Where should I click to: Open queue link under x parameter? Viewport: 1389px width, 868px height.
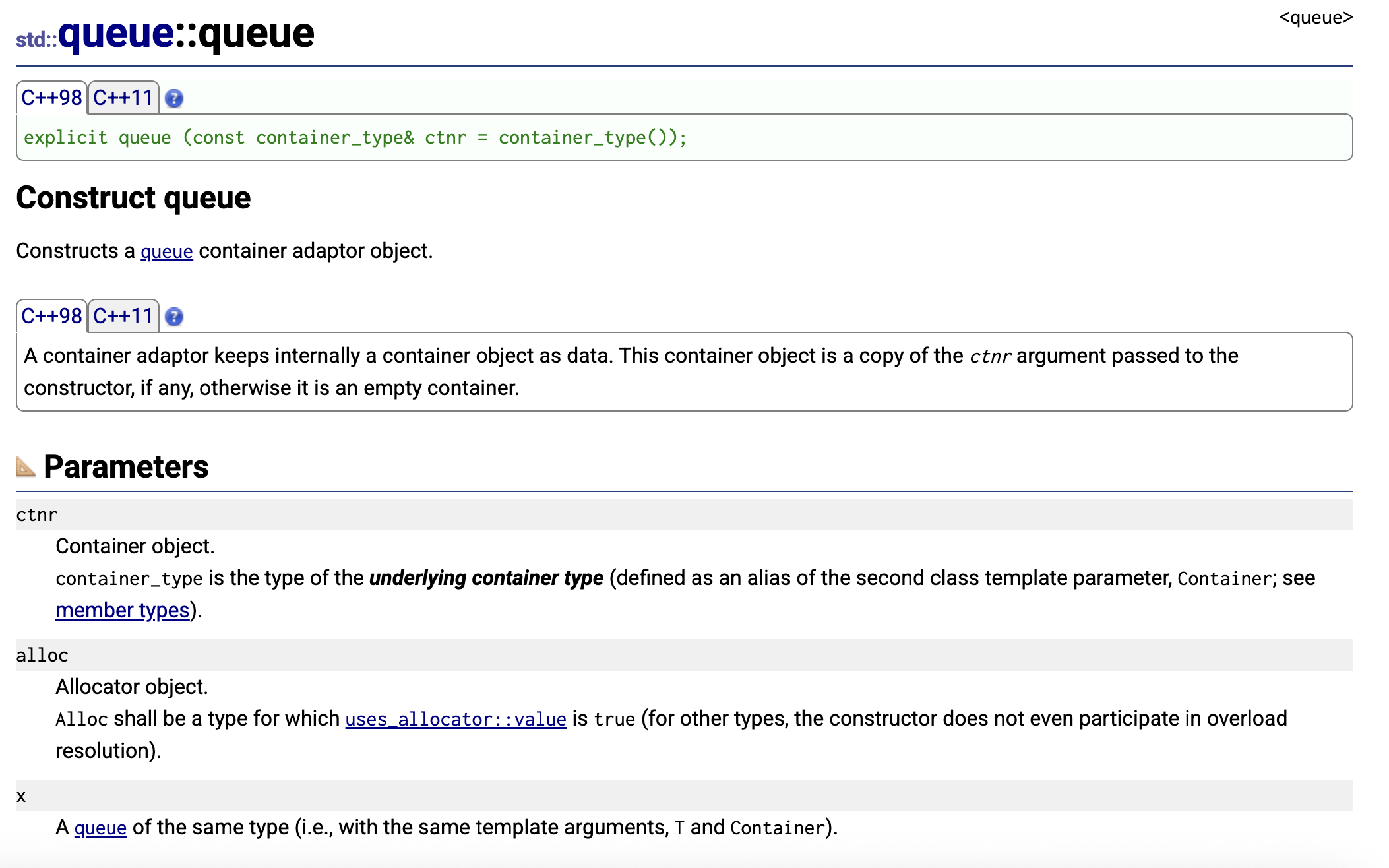pos(100,828)
